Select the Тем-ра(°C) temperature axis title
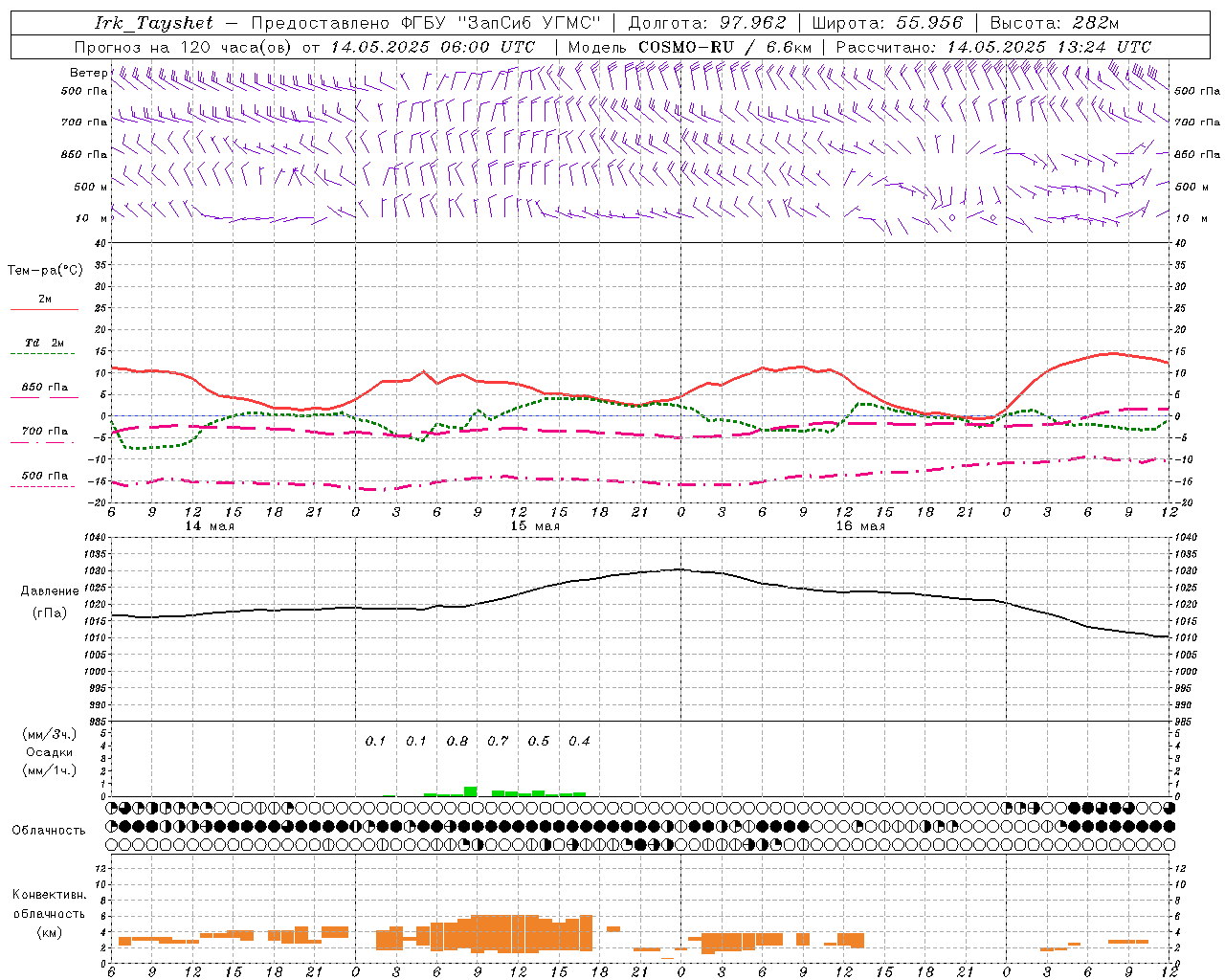This screenshot has height=980, width=1225. (45, 271)
